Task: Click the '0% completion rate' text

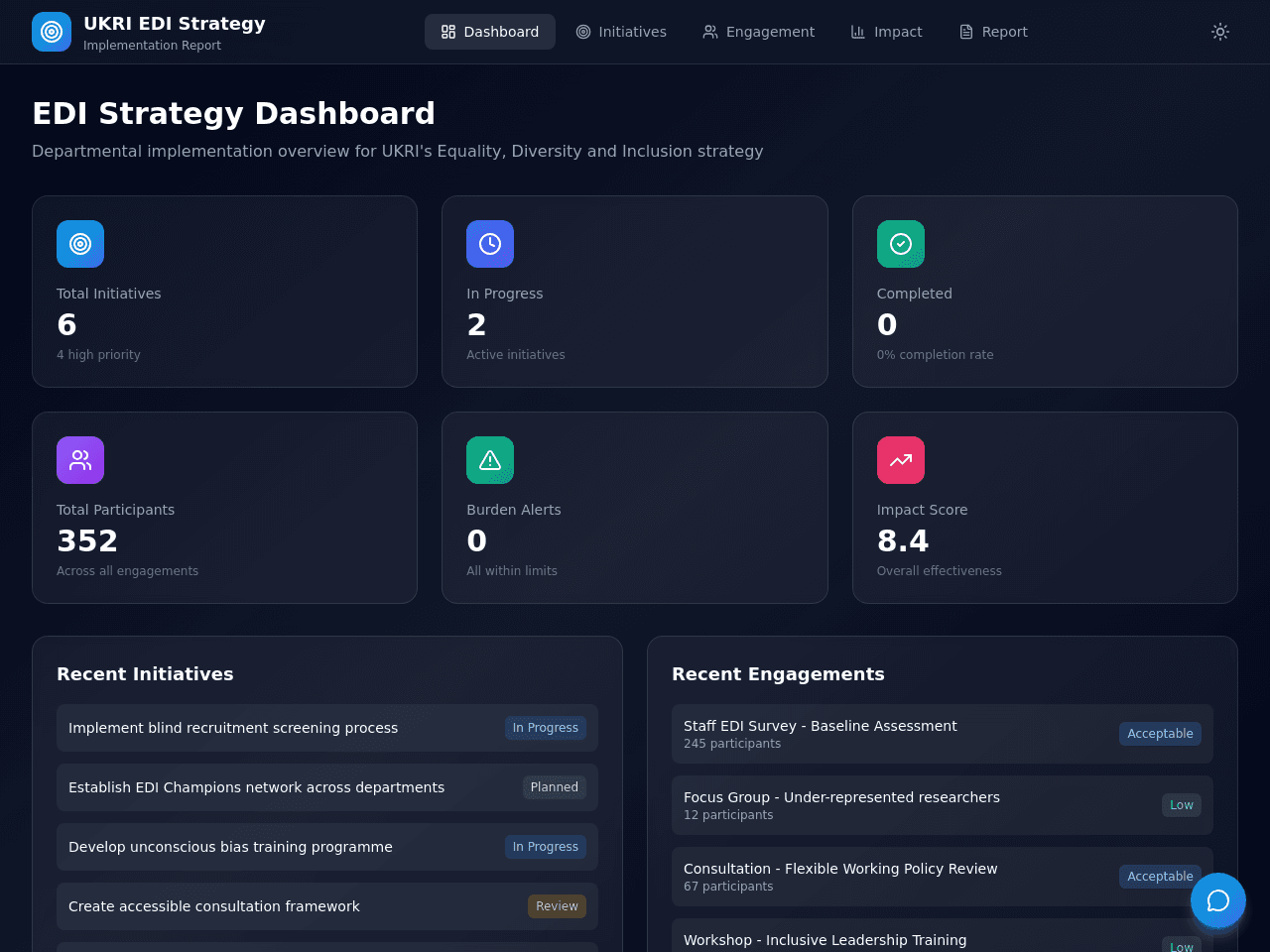Action: pos(935,355)
